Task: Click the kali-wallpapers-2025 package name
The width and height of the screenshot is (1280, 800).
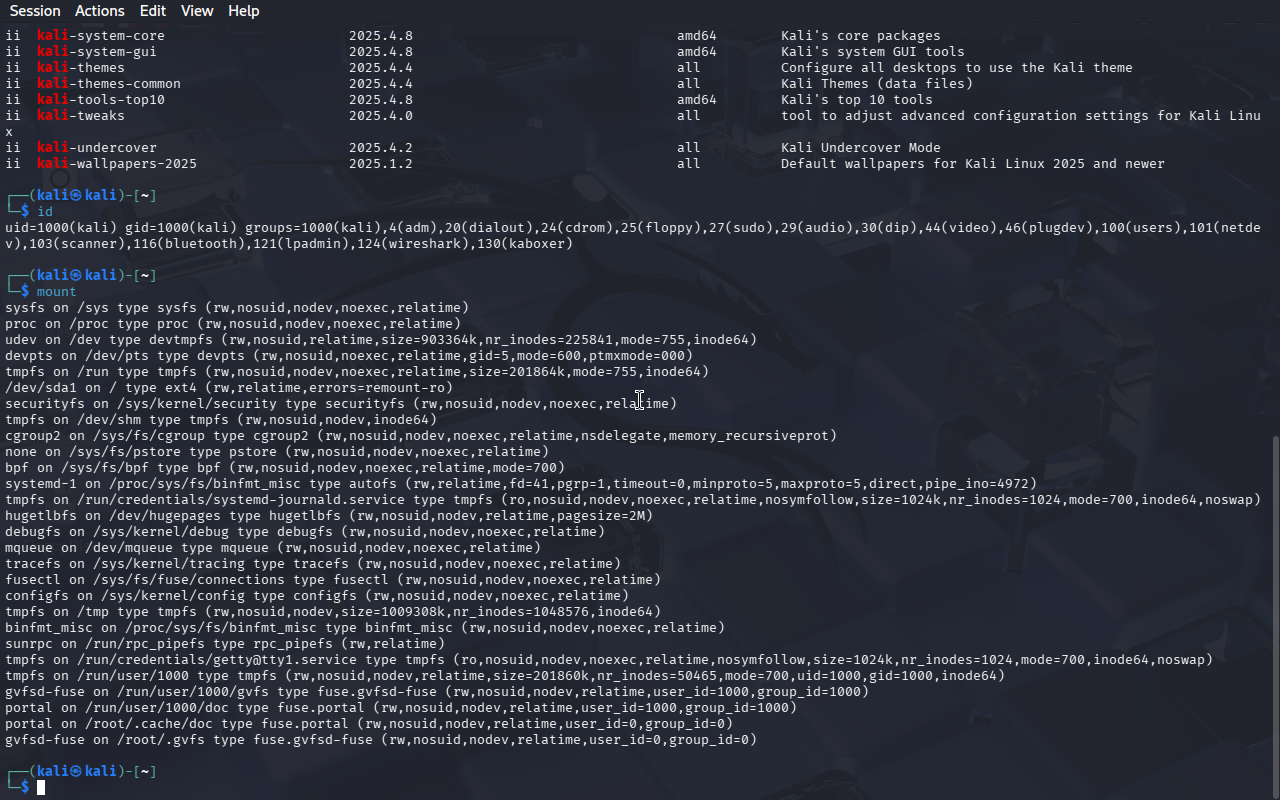Action: pyautogui.click(x=117, y=164)
